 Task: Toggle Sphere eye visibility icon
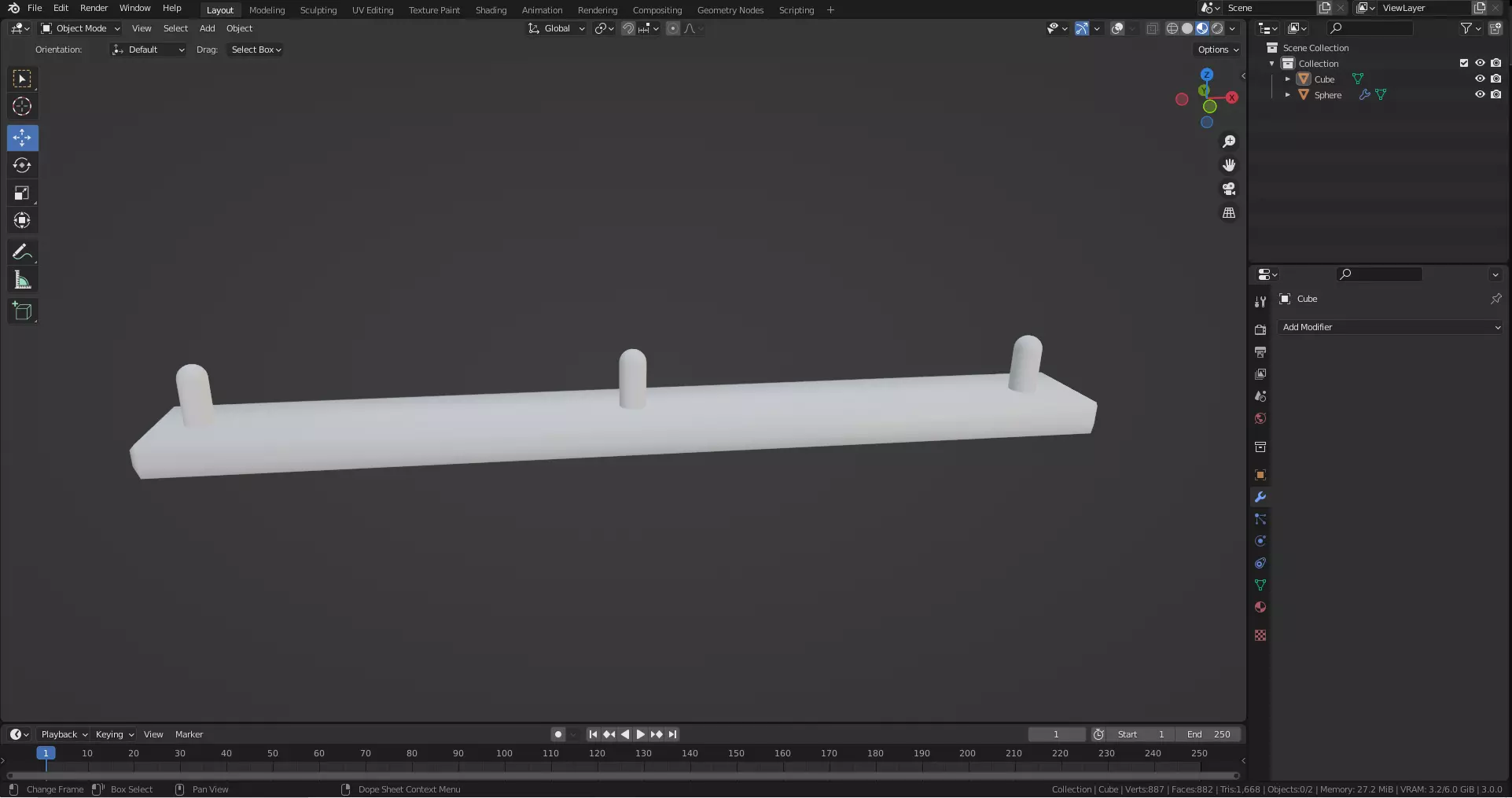coord(1480,94)
